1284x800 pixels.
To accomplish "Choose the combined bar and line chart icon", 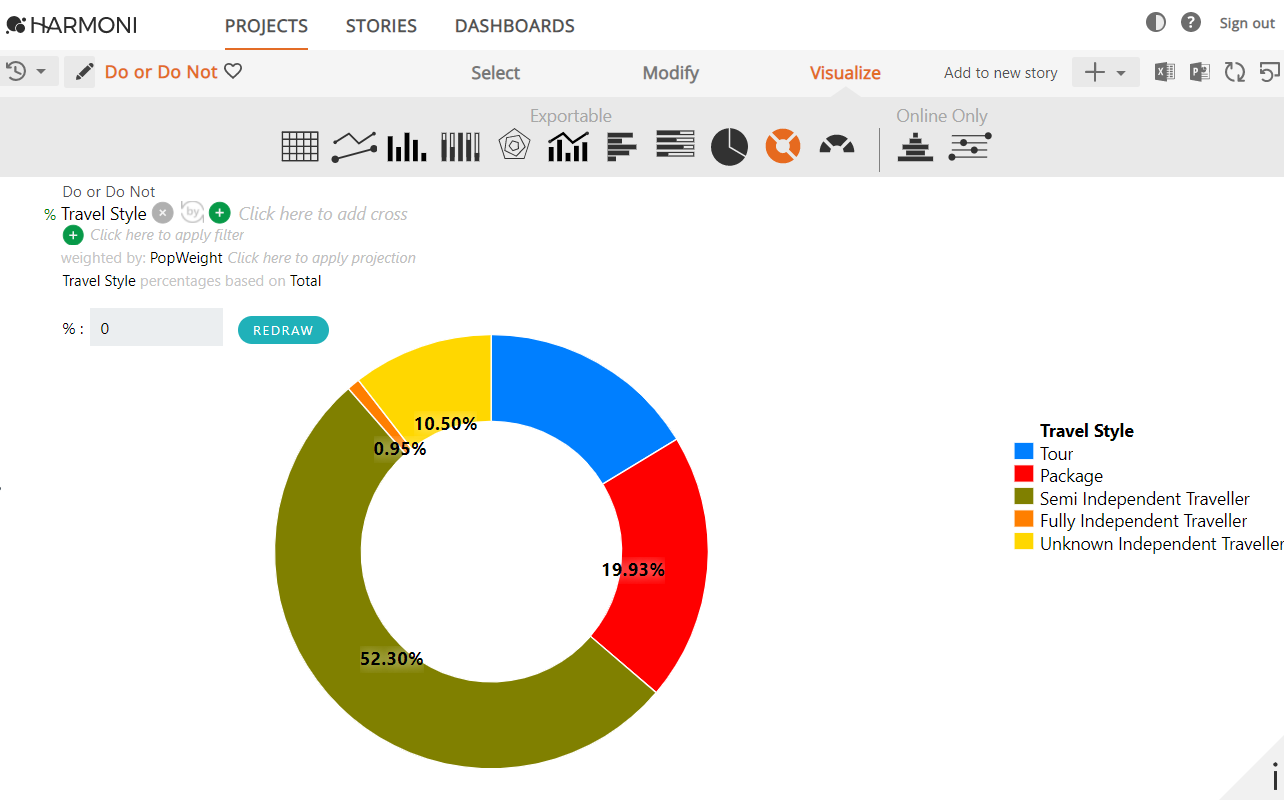I will click(x=568, y=147).
